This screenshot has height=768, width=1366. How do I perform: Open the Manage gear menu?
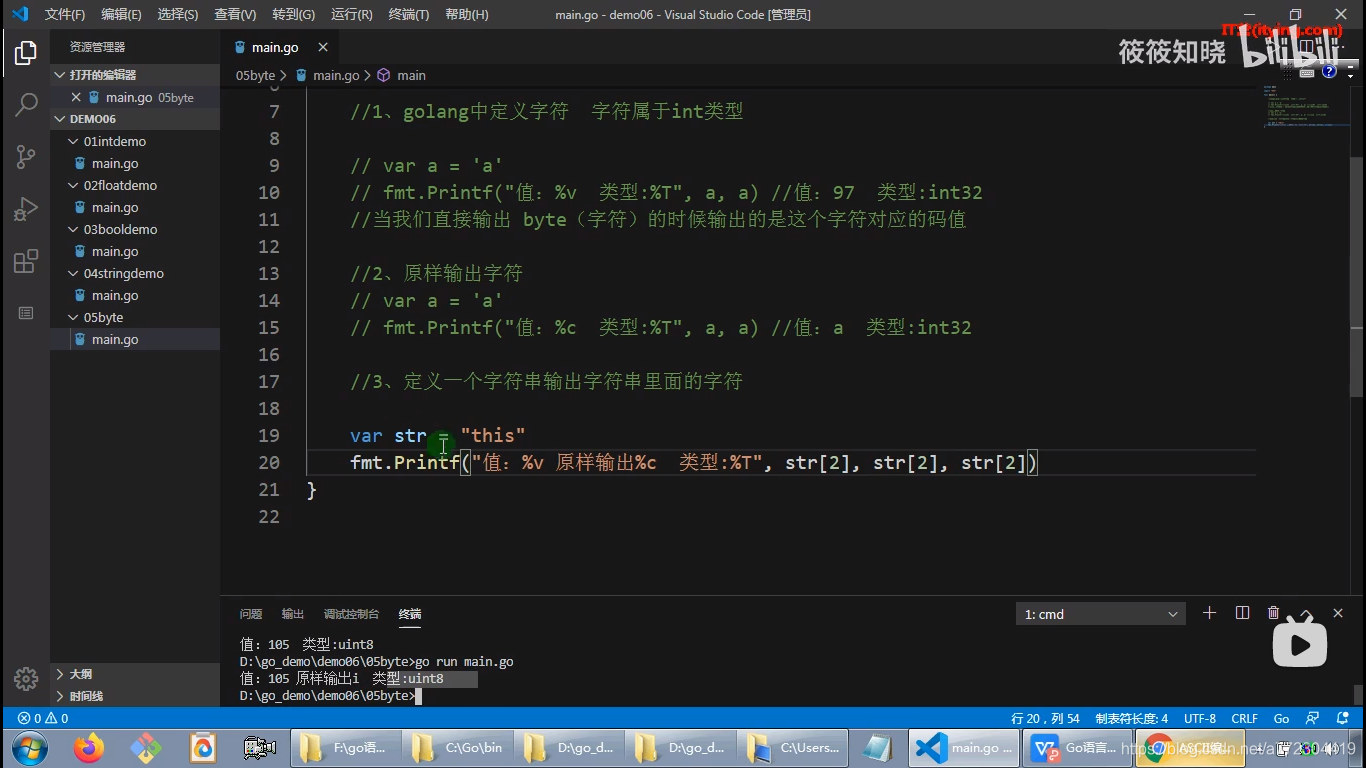click(x=26, y=678)
